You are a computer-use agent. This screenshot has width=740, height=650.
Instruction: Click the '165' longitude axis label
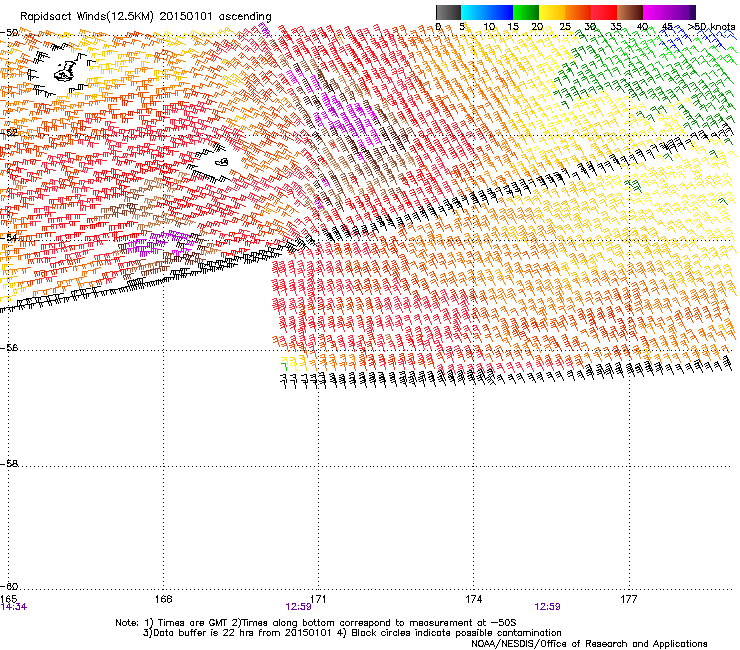[x=9, y=599]
